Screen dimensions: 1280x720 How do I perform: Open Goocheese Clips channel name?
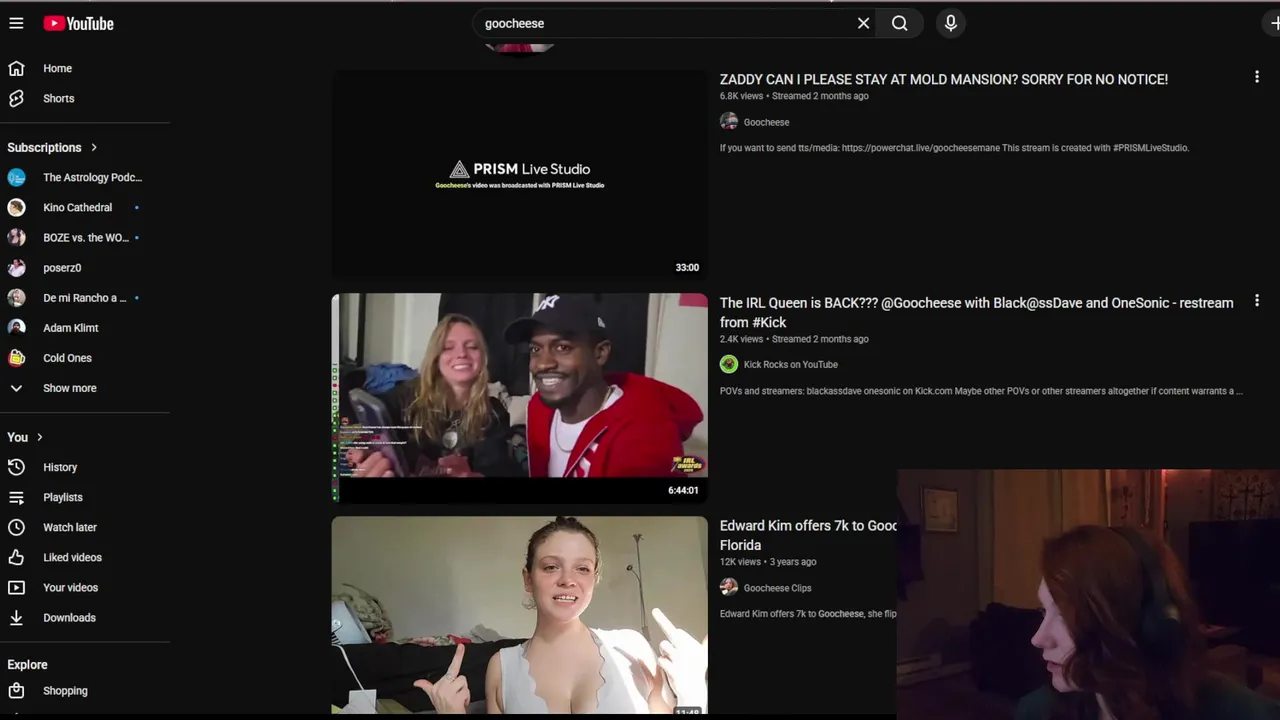(x=777, y=588)
